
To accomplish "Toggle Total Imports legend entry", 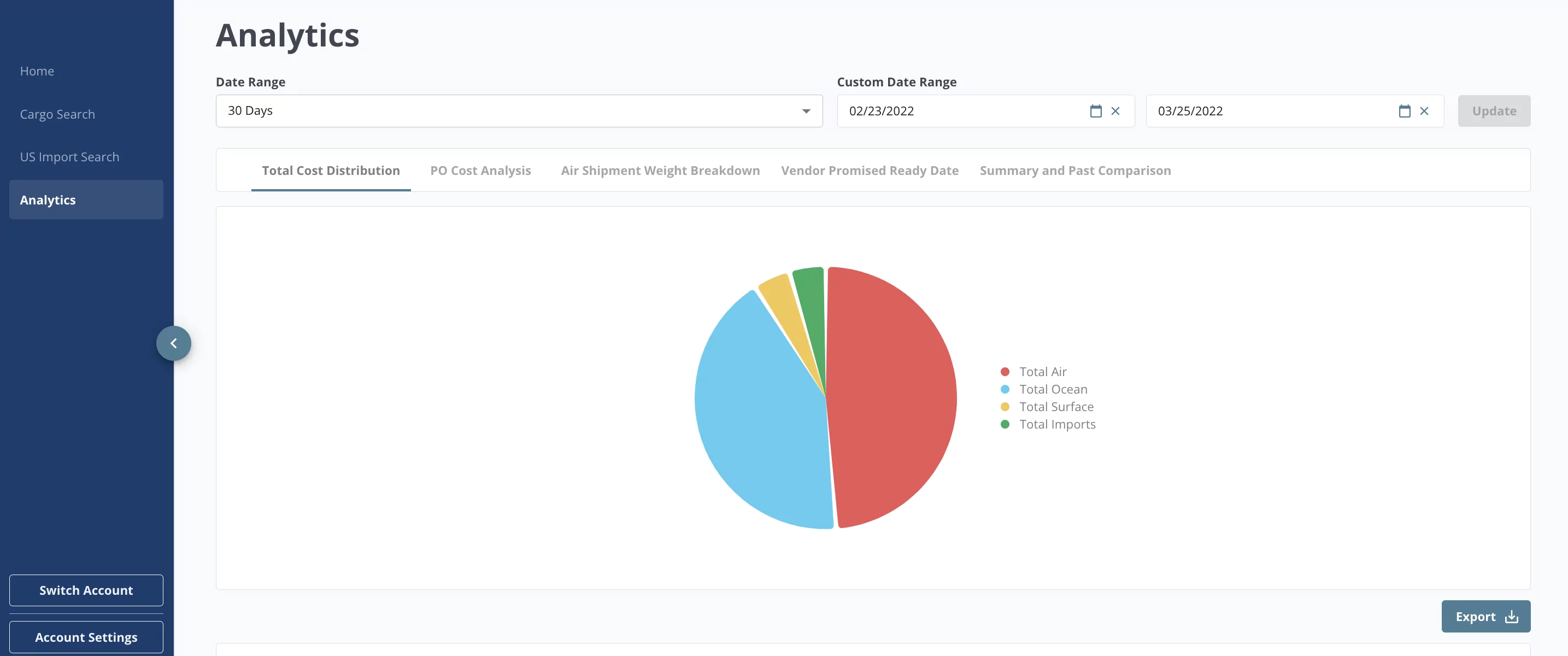I will (x=1048, y=425).
